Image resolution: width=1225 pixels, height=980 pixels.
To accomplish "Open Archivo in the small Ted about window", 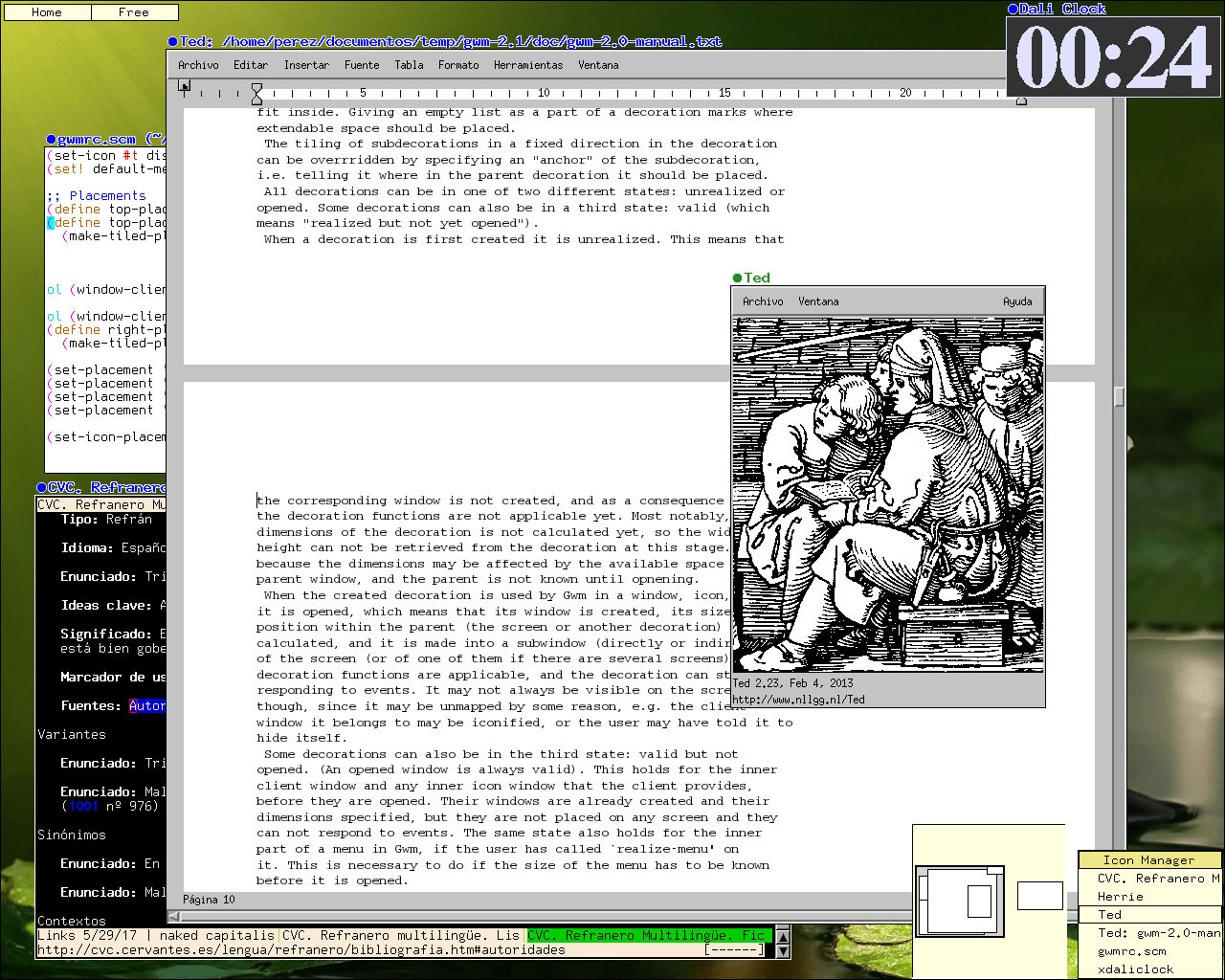I will pos(763,301).
